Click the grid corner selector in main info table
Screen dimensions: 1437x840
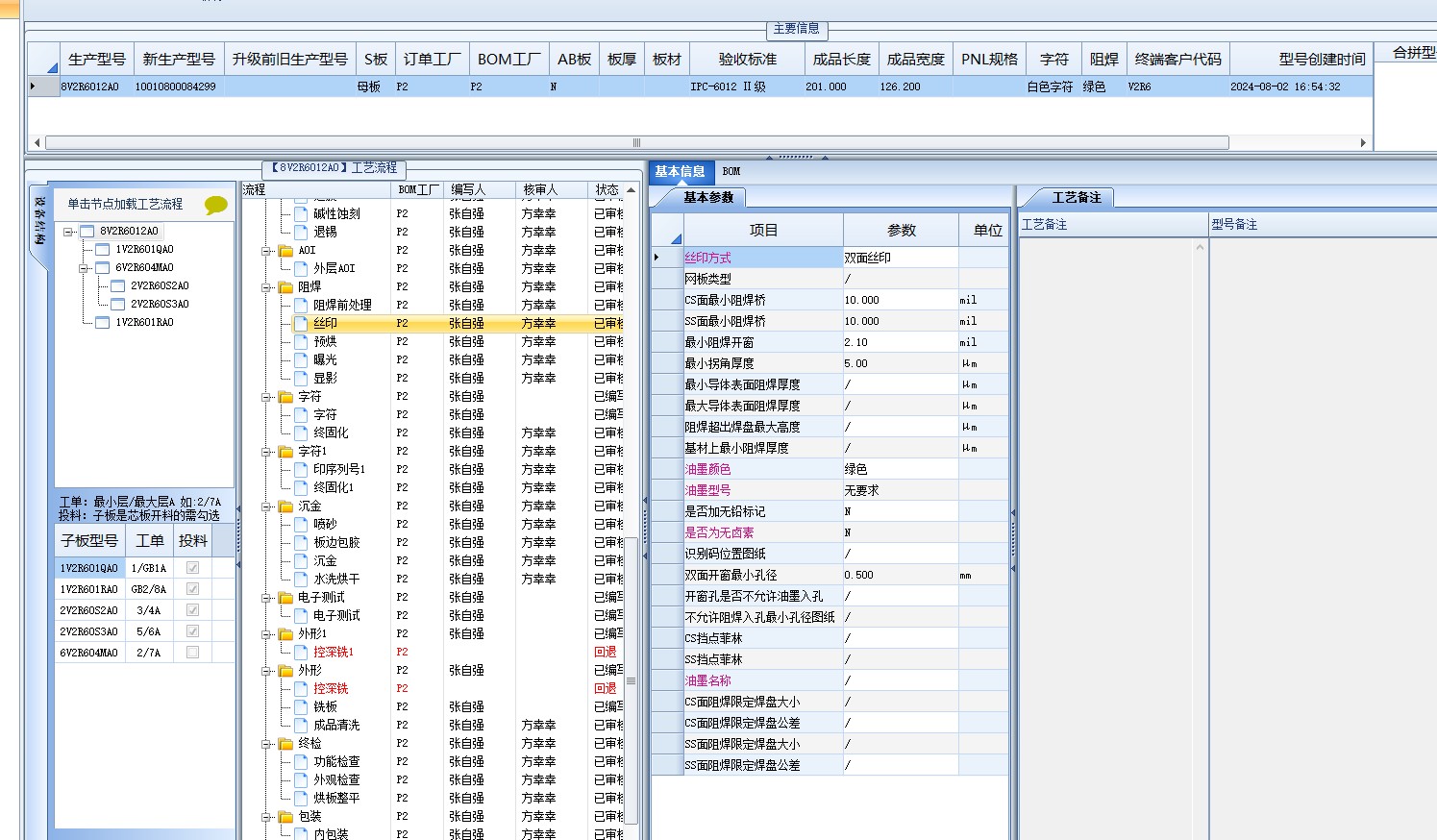pos(43,59)
